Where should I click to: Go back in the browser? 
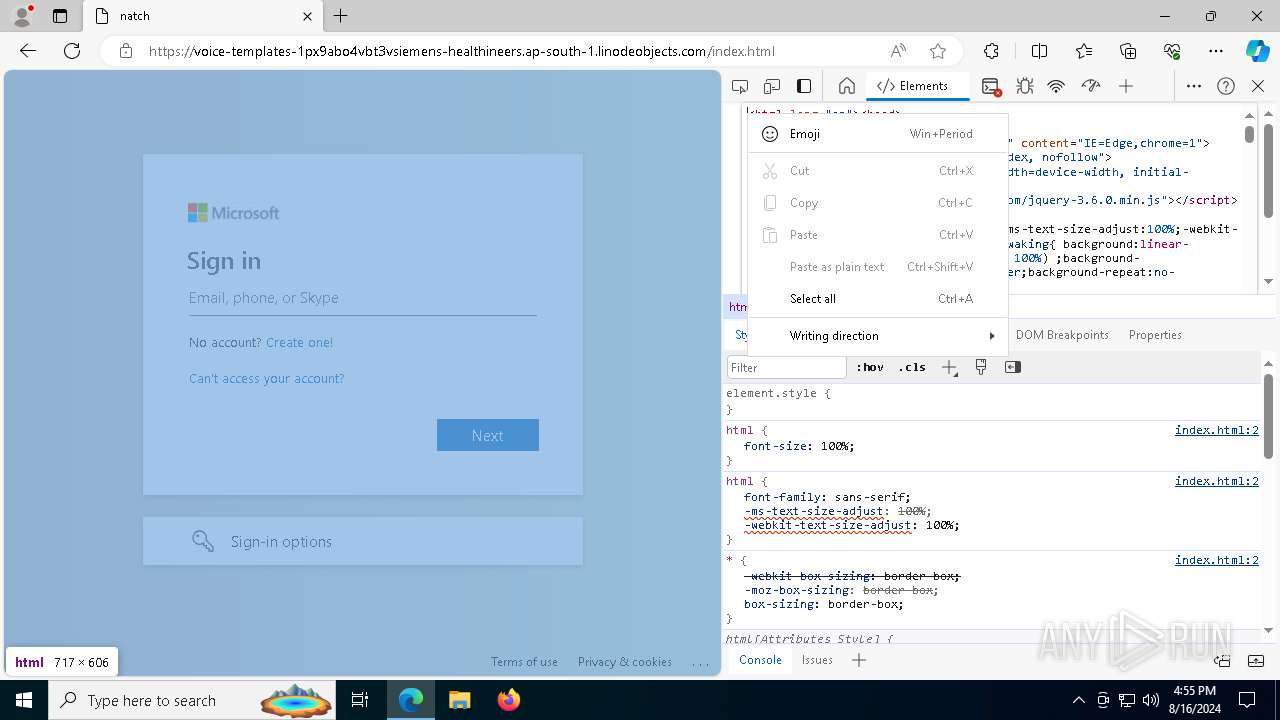[28, 51]
